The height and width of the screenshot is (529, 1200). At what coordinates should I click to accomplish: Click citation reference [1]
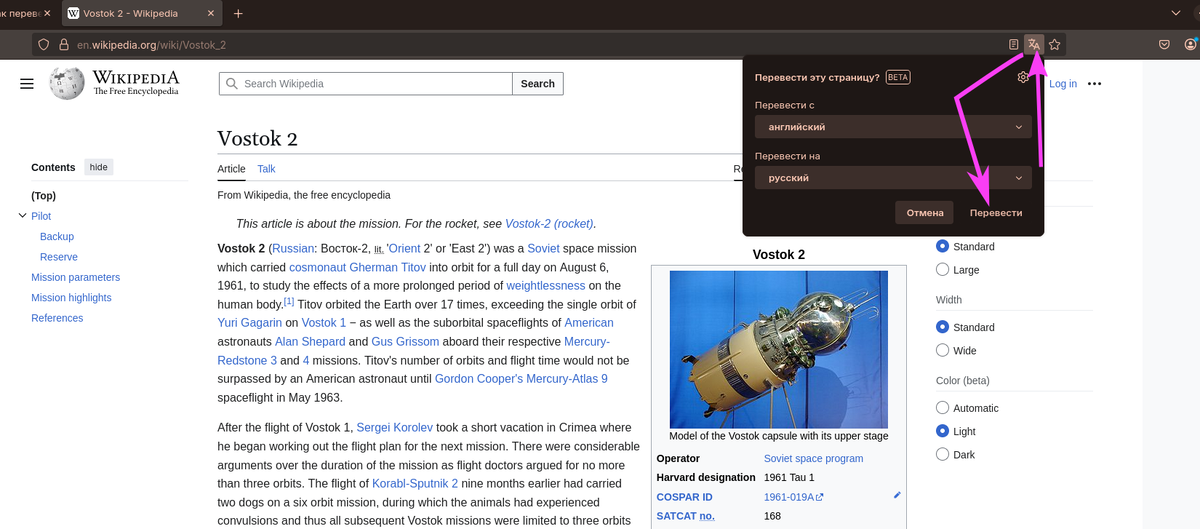[289, 301]
